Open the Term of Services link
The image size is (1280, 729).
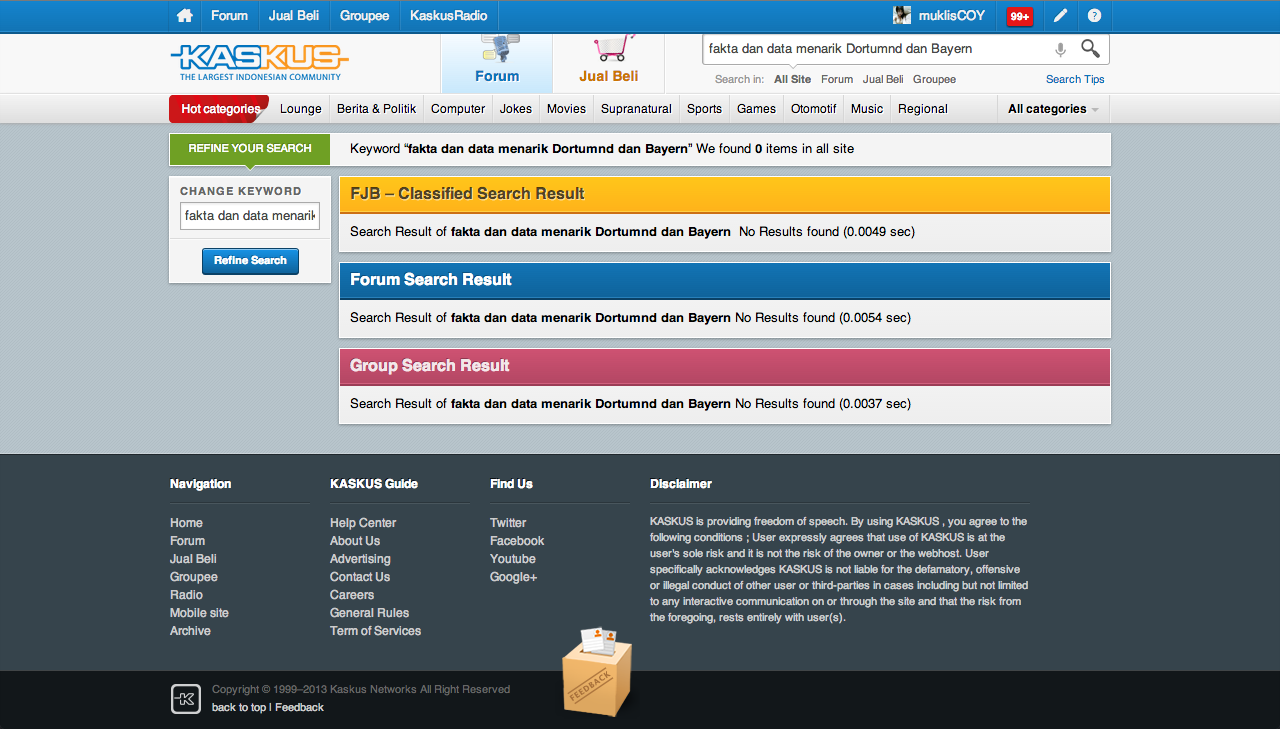click(x=375, y=631)
